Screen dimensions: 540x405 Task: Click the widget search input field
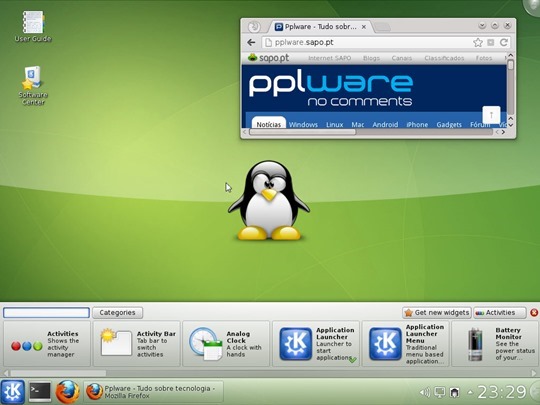[x=46, y=312]
